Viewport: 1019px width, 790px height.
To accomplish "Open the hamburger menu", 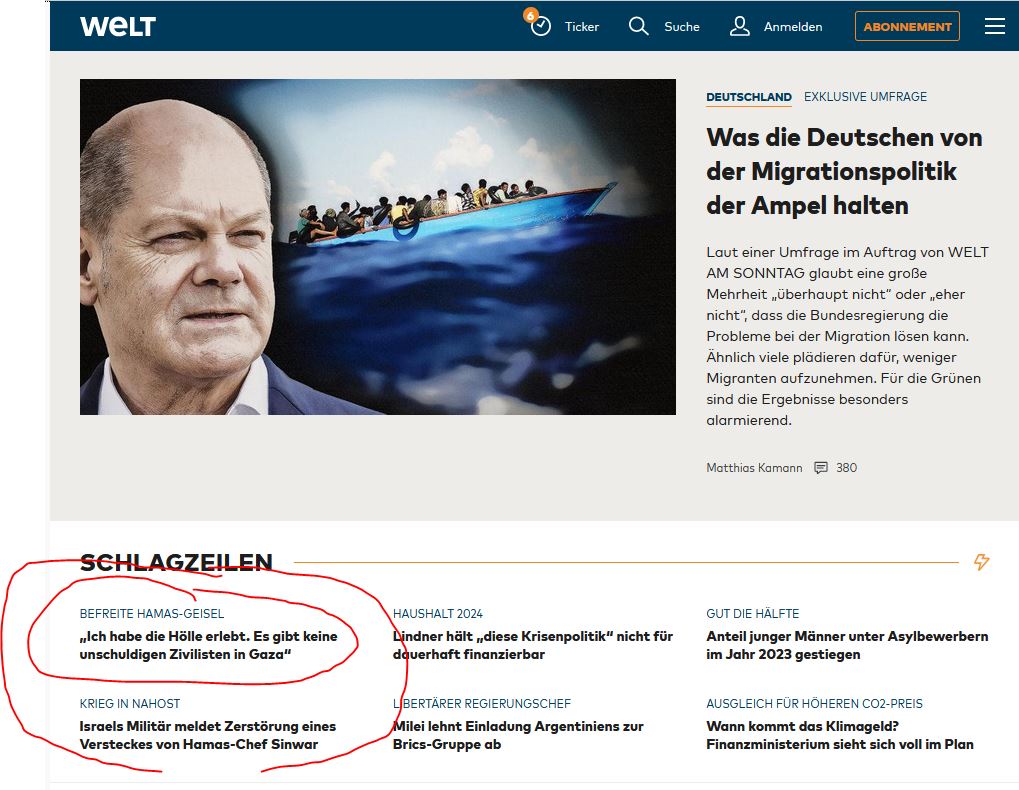I will coord(994,26).
